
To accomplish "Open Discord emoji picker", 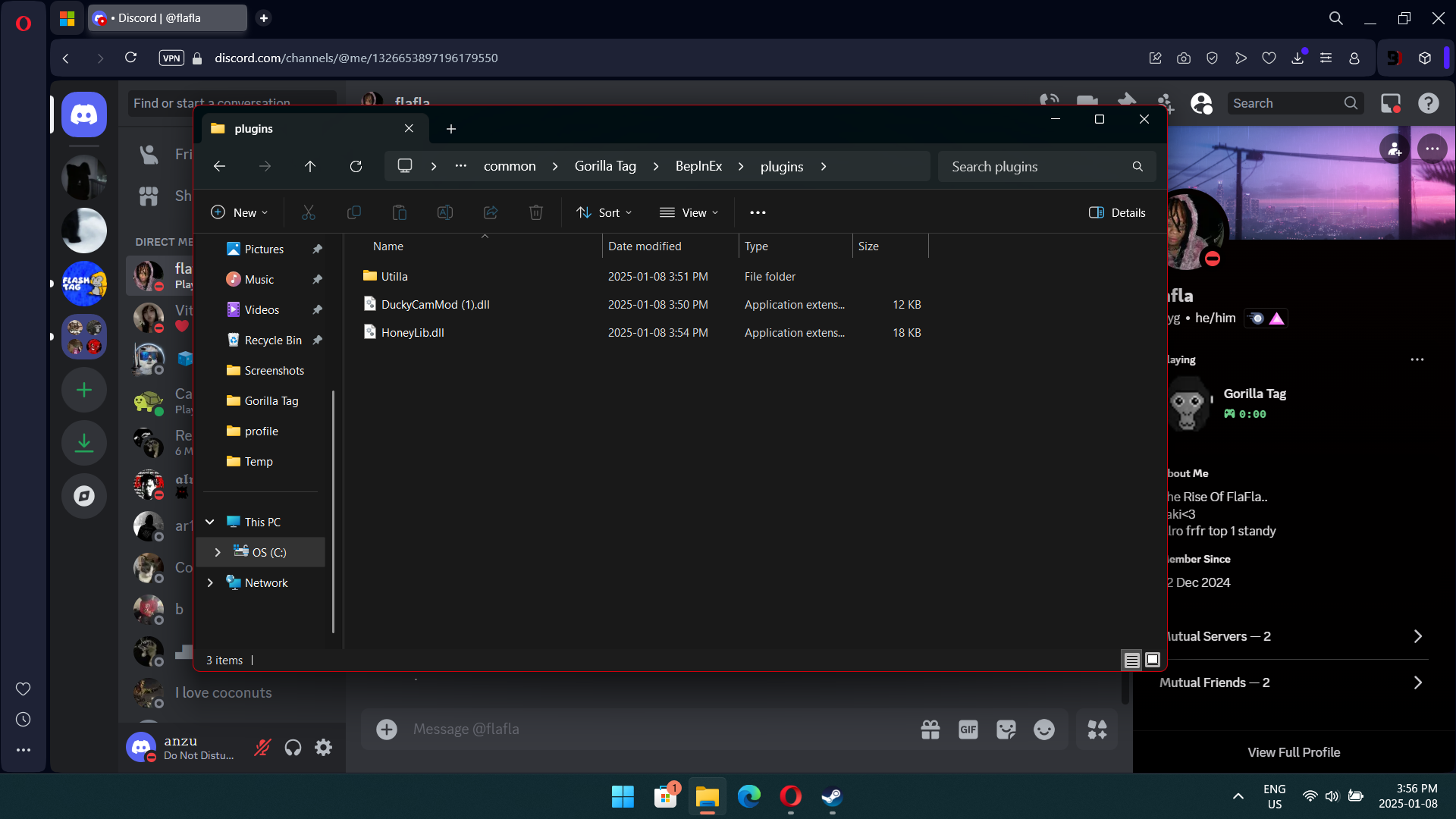I will pyautogui.click(x=1043, y=730).
